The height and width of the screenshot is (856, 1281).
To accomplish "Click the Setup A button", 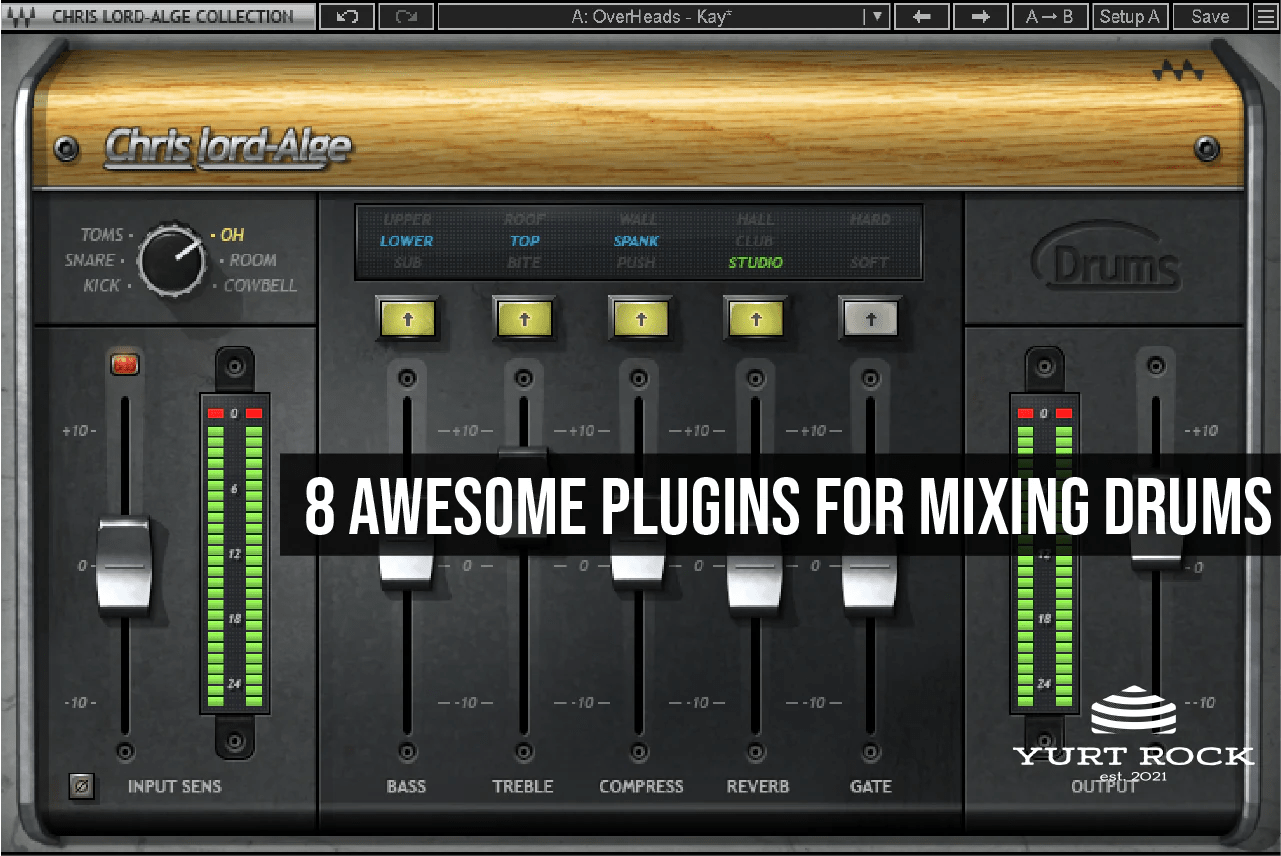I will click(x=1129, y=16).
